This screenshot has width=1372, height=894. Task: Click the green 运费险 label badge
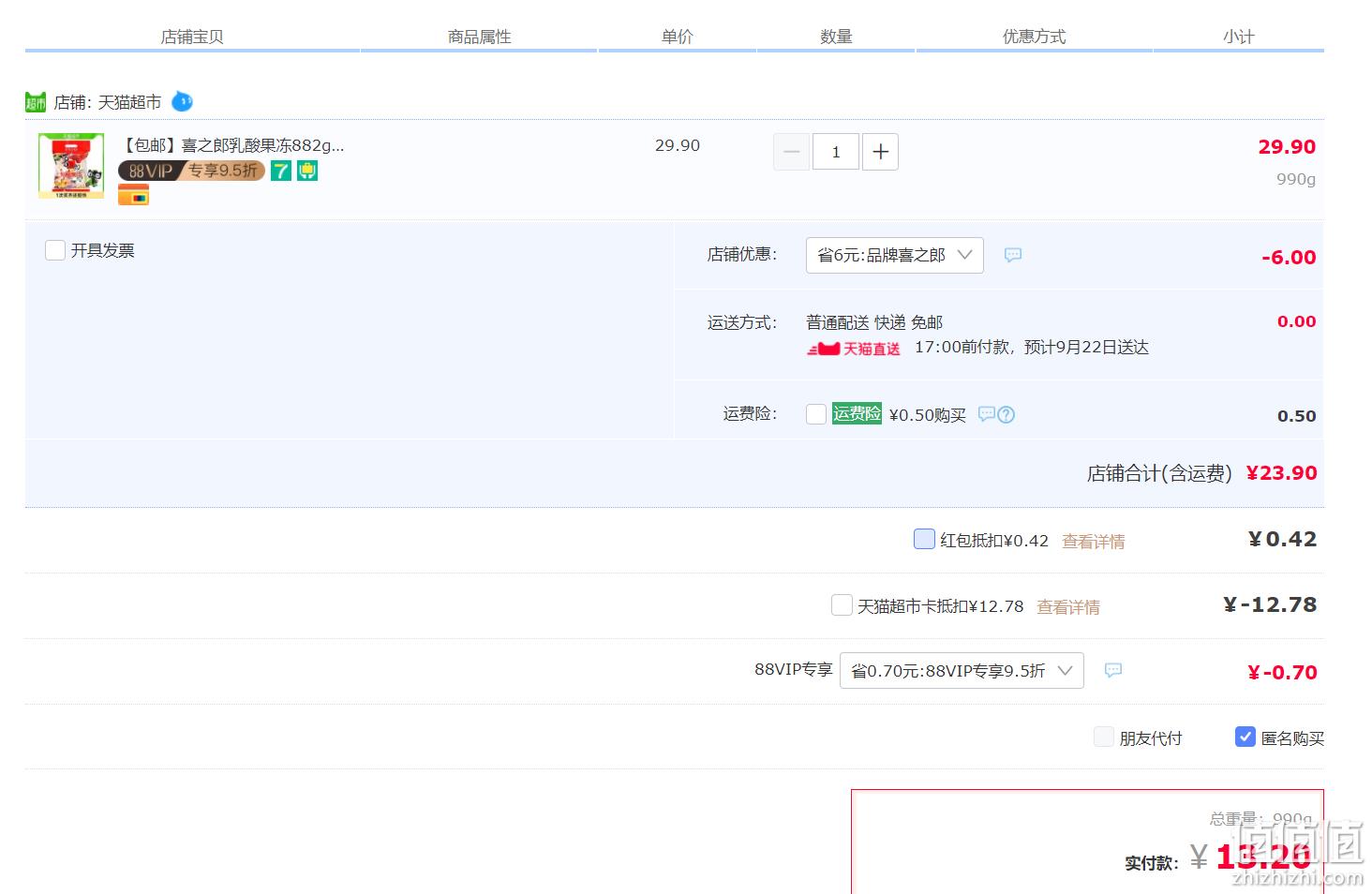tap(857, 413)
